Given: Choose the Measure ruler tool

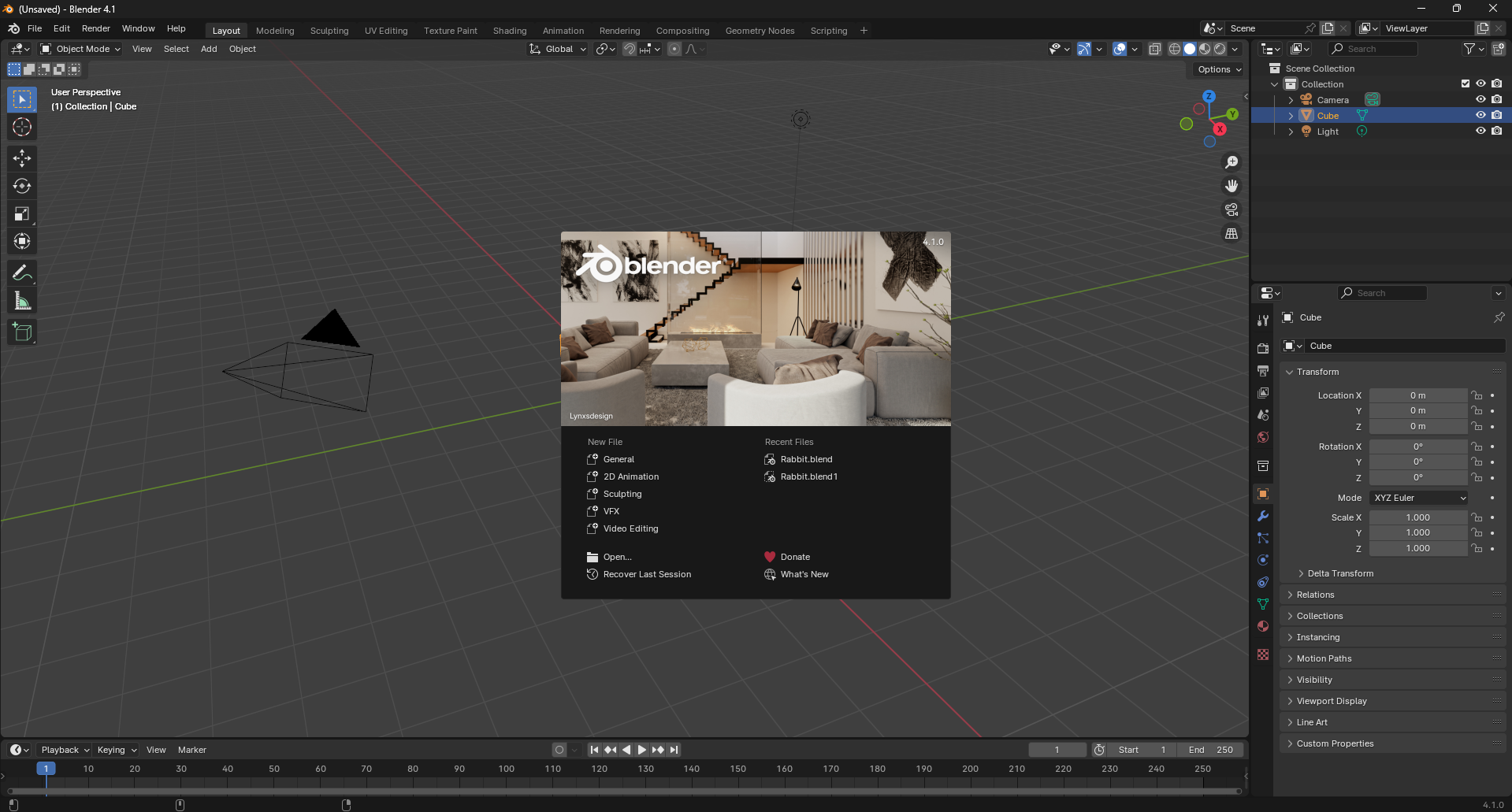Looking at the screenshot, I should (22, 301).
